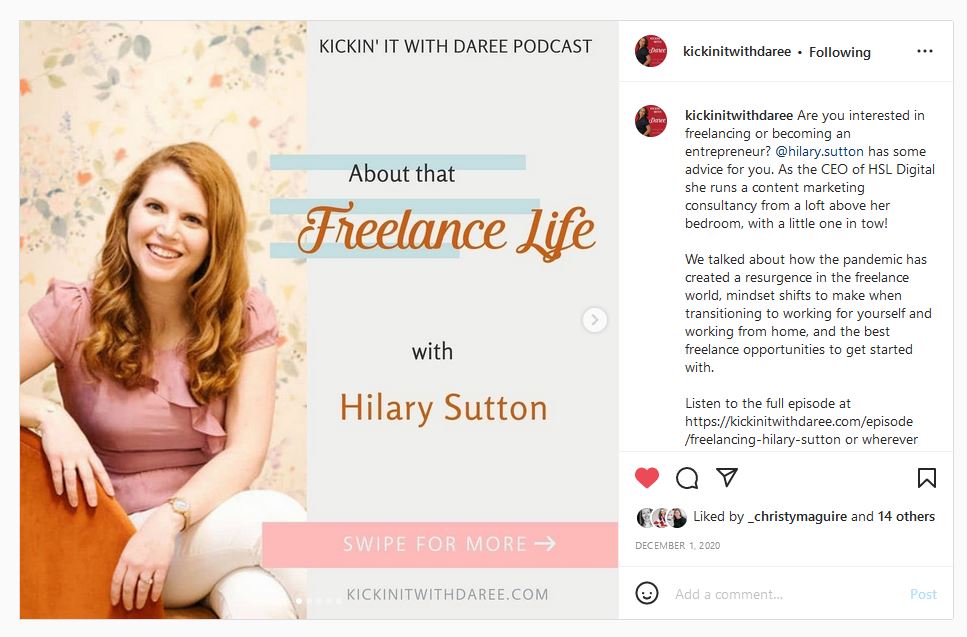Click the header profile avatar
The height and width of the screenshot is (637, 967).
pyautogui.click(x=651, y=51)
